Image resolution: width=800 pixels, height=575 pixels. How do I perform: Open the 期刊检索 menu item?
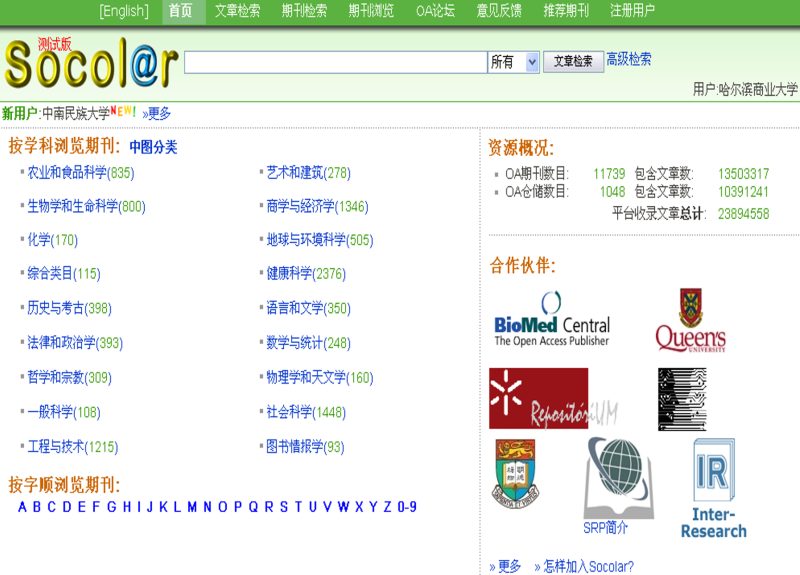click(304, 11)
